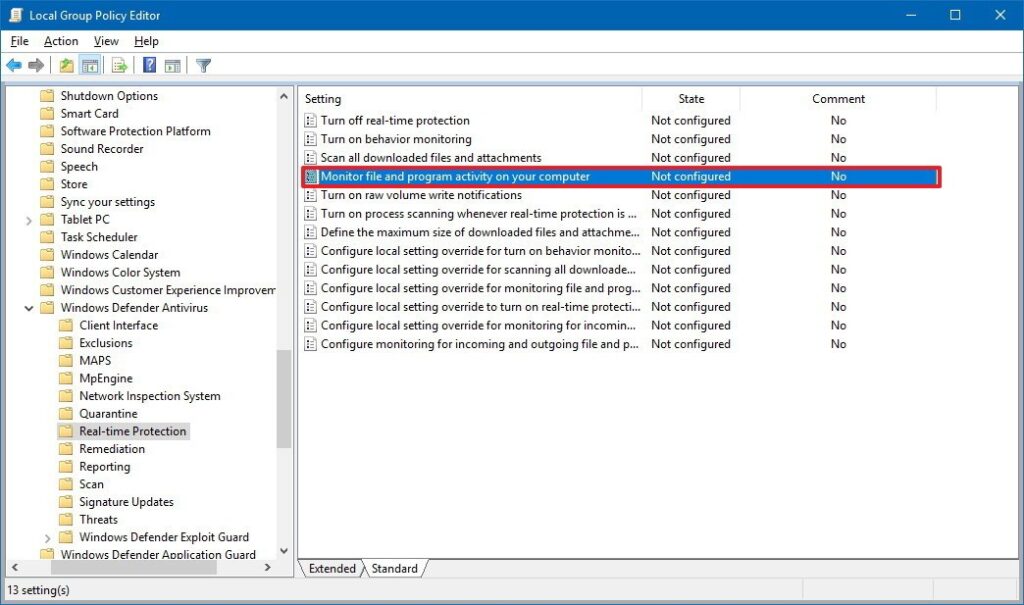Click the folder icon next to Threats
Screen dimensions: 1024x605
tap(65, 519)
